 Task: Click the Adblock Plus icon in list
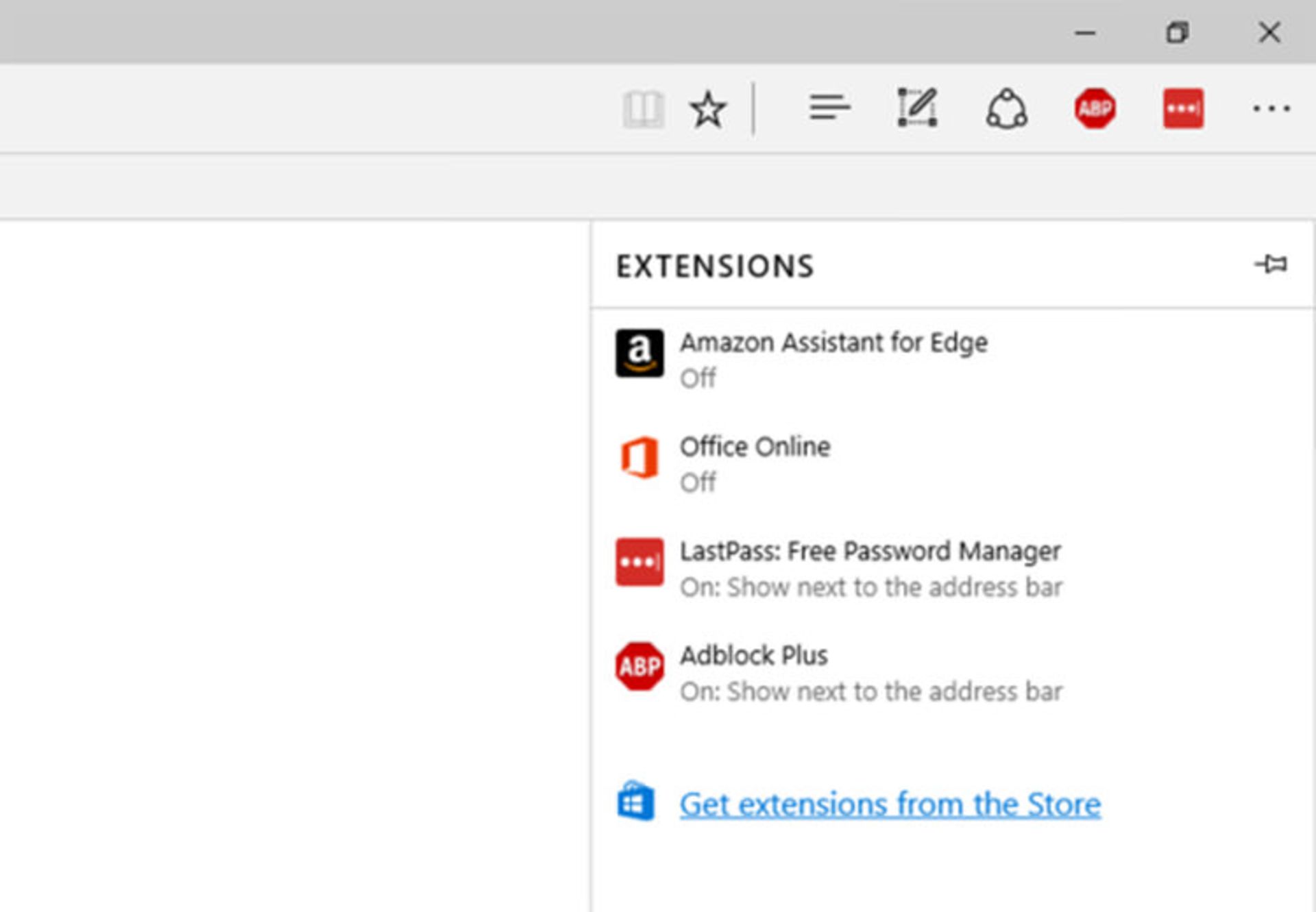click(639, 666)
